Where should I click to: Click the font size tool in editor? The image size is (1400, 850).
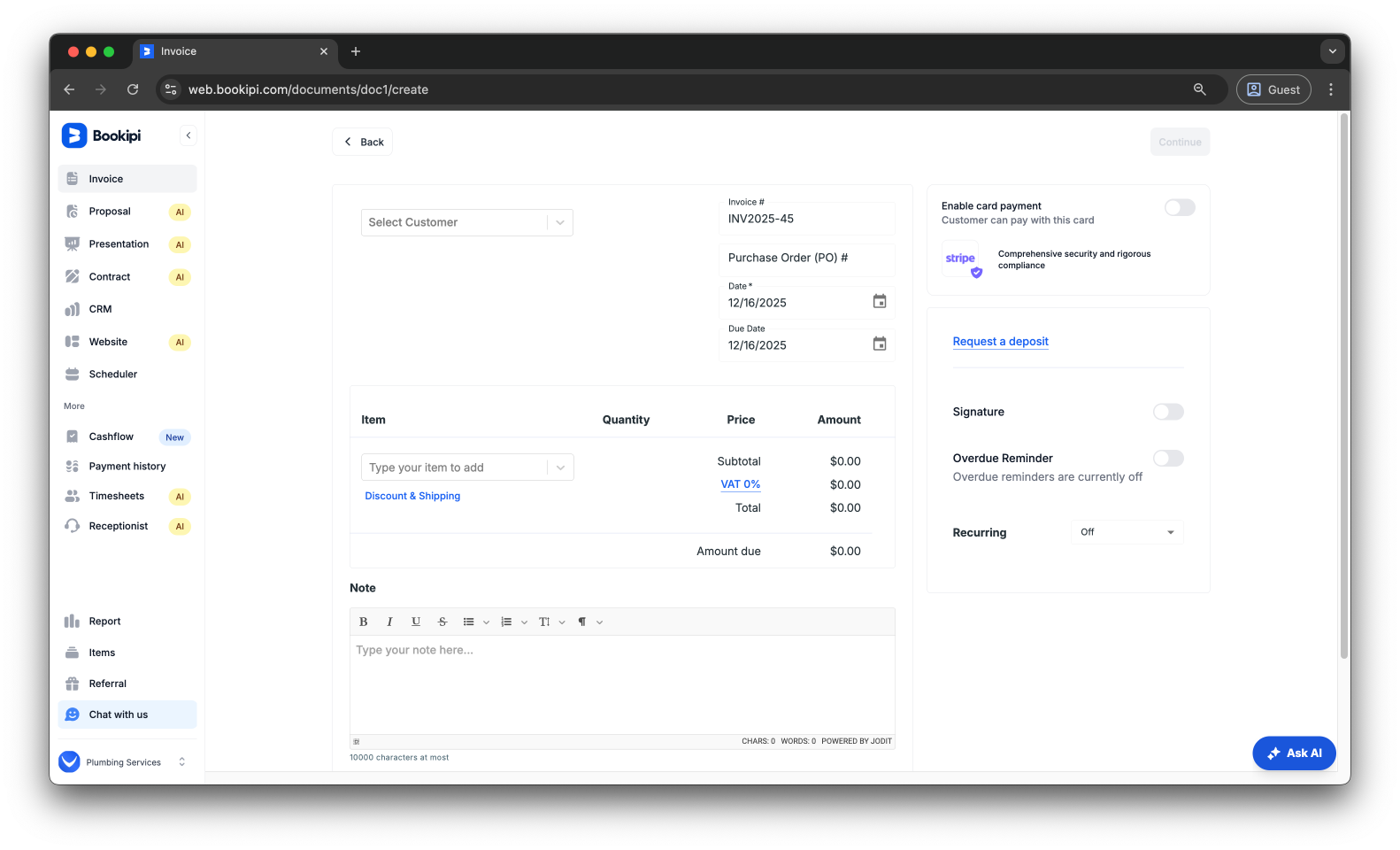[544, 622]
